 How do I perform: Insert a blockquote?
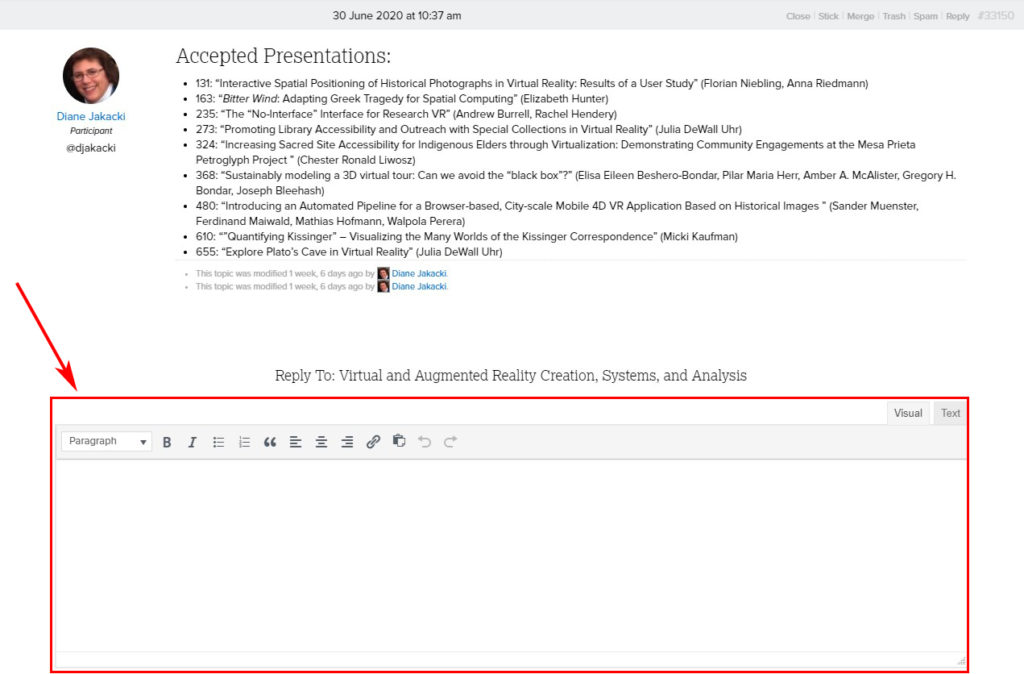point(270,441)
